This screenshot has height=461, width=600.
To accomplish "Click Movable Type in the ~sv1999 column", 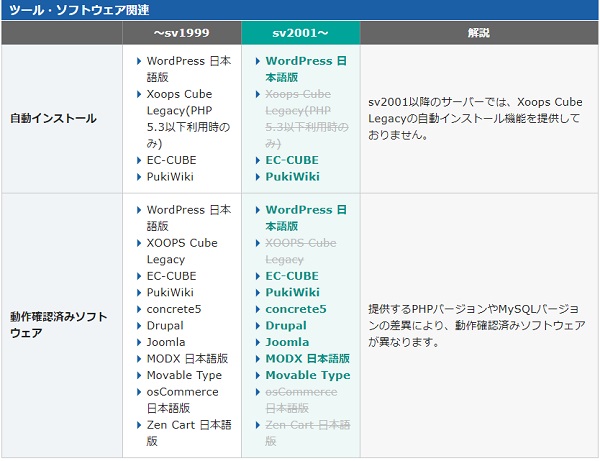I will (x=184, y=375).
